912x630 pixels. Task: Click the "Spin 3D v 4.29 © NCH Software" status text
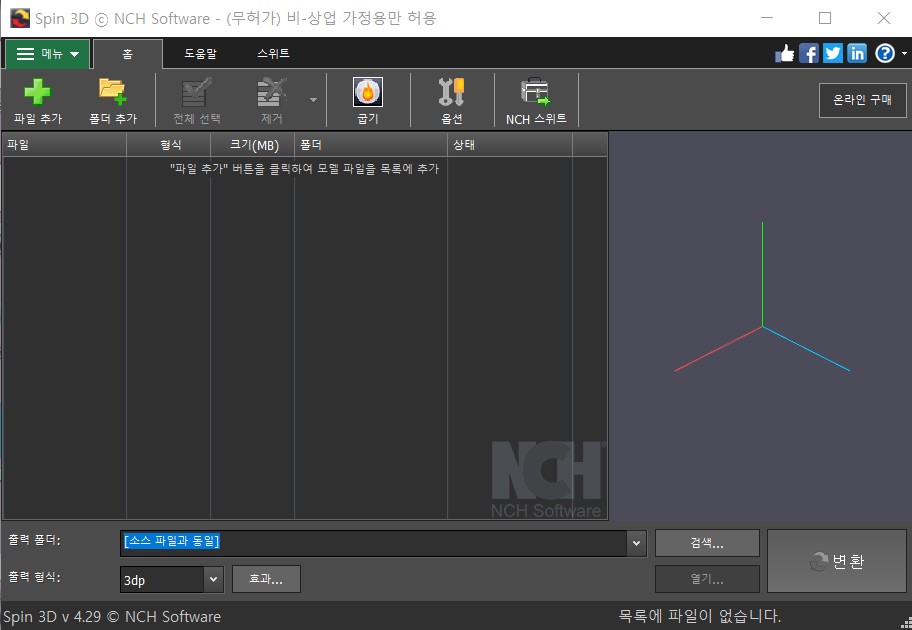click(112, 616)
